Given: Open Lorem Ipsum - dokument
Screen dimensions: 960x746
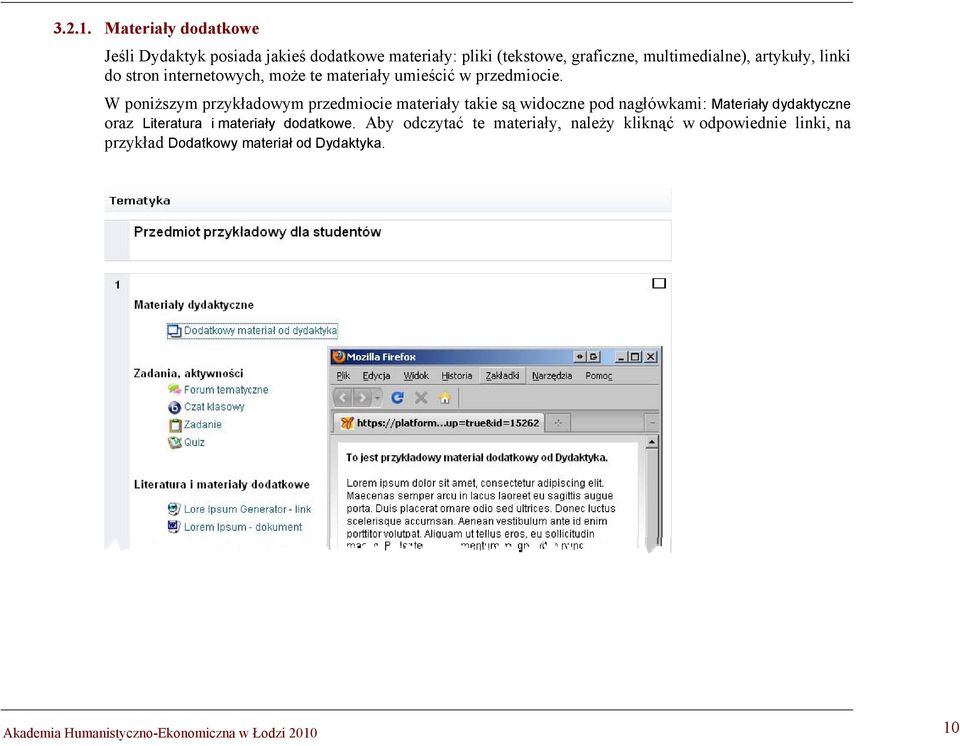Looking at the screenshot, I should point(243,527).
